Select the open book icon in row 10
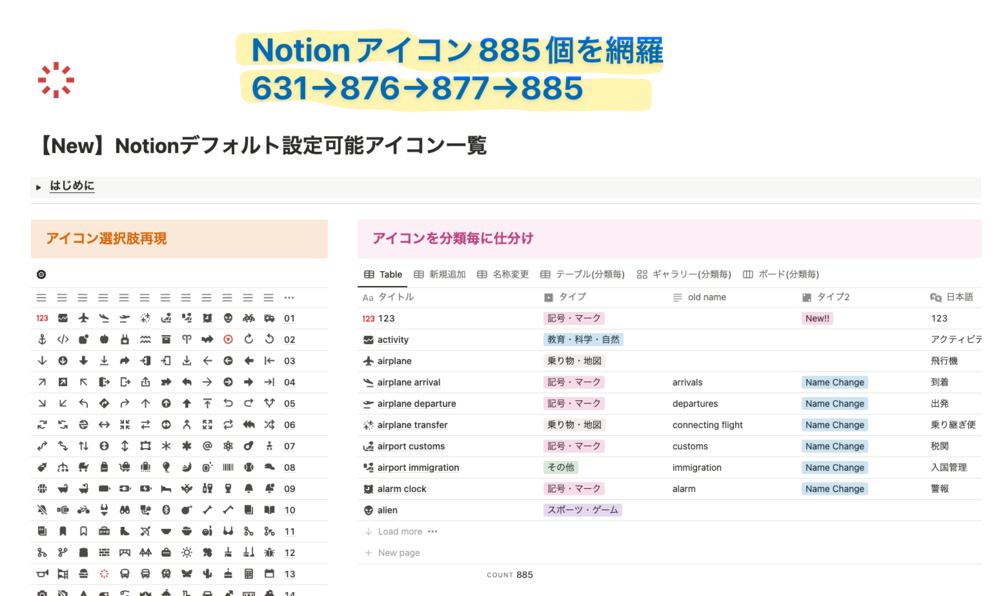This screenshot has width=1005, height=596. tap(269, 510)
